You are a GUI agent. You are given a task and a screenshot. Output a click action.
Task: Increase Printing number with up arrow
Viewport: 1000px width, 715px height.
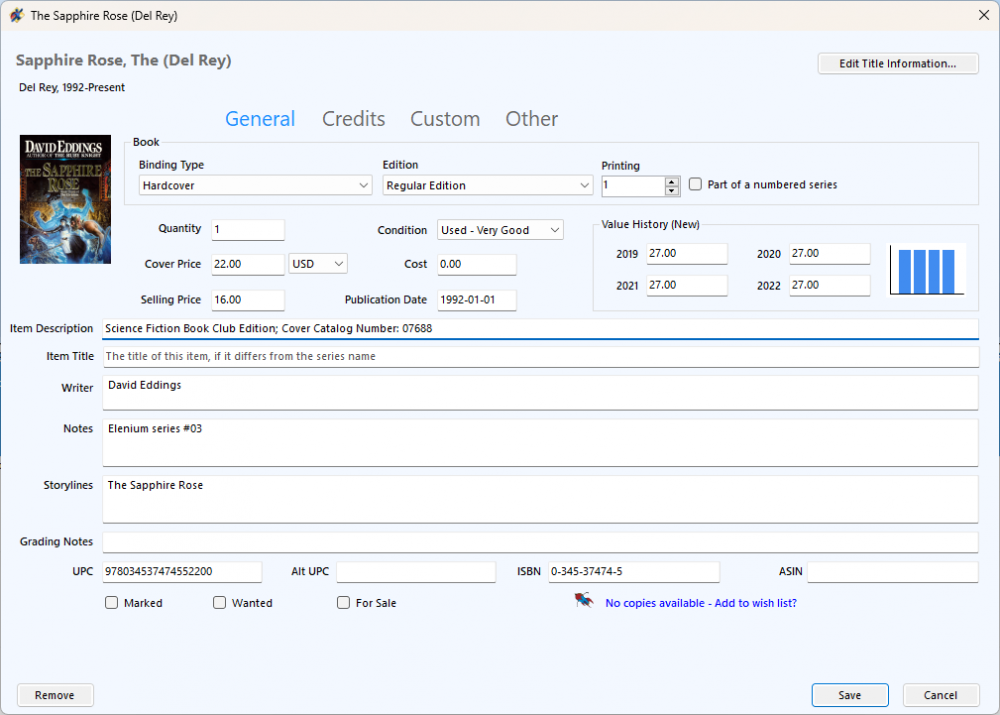tap(672, 181)
